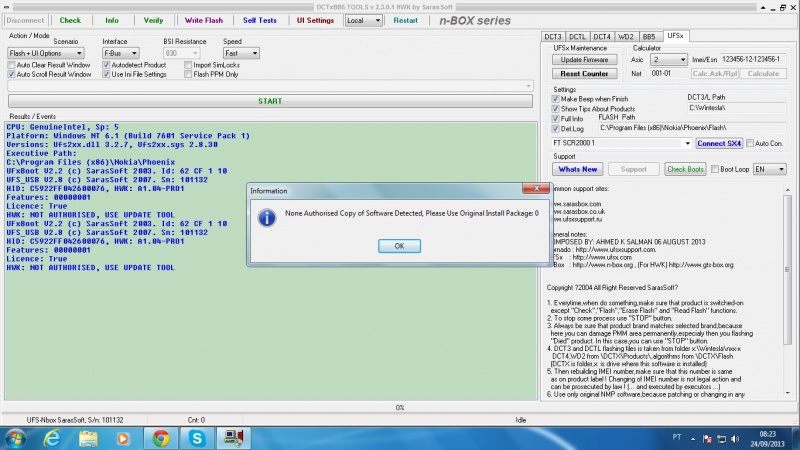Open the Local dropdown in toolbar
The height and width of the screenshot is (450, 800).
point(363,20)
